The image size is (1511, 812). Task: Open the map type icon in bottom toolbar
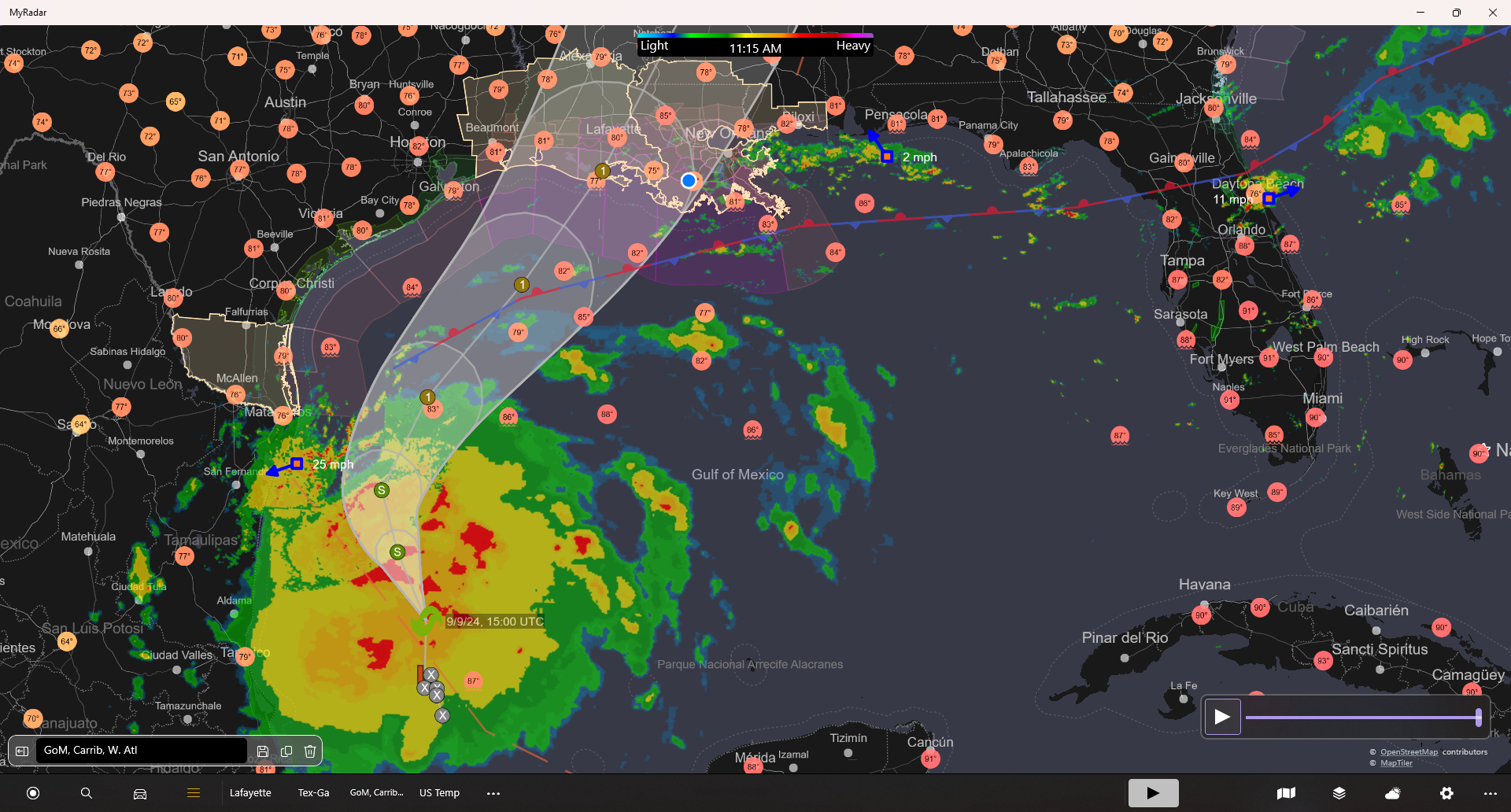click(1286, 793)
